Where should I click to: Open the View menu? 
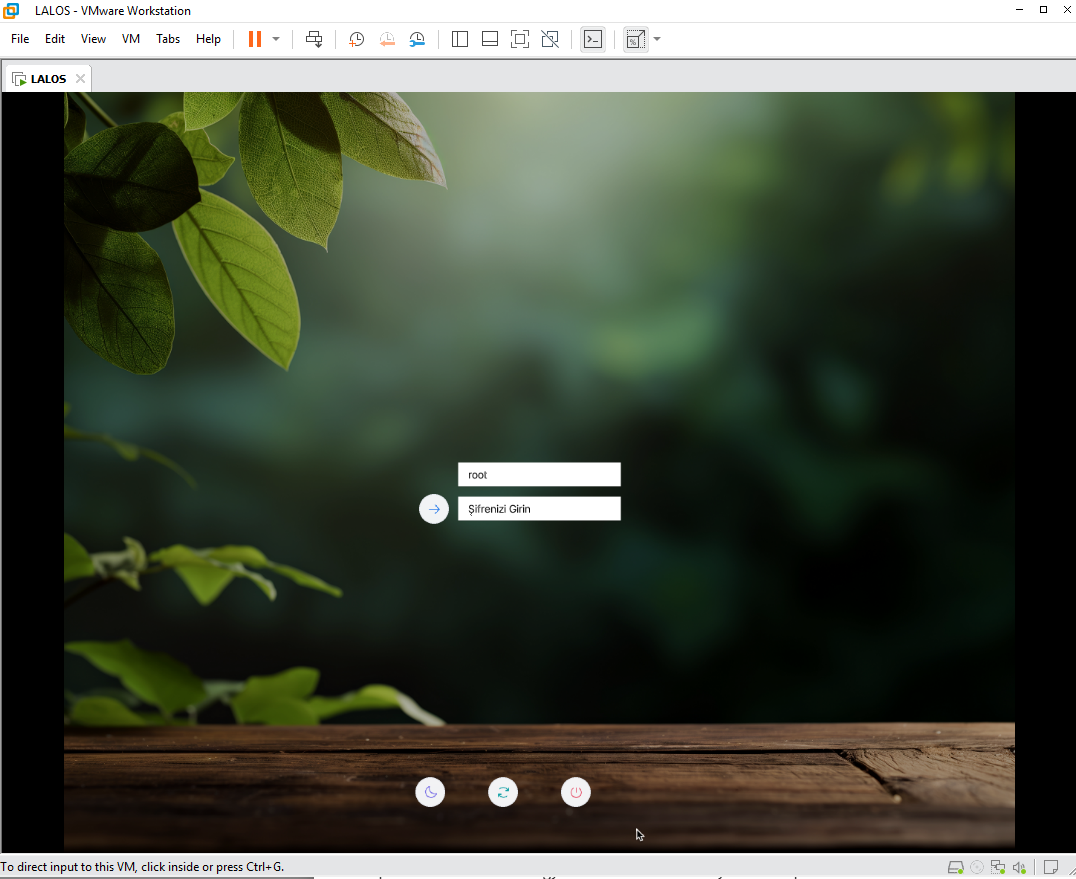[x=93, y=39]
